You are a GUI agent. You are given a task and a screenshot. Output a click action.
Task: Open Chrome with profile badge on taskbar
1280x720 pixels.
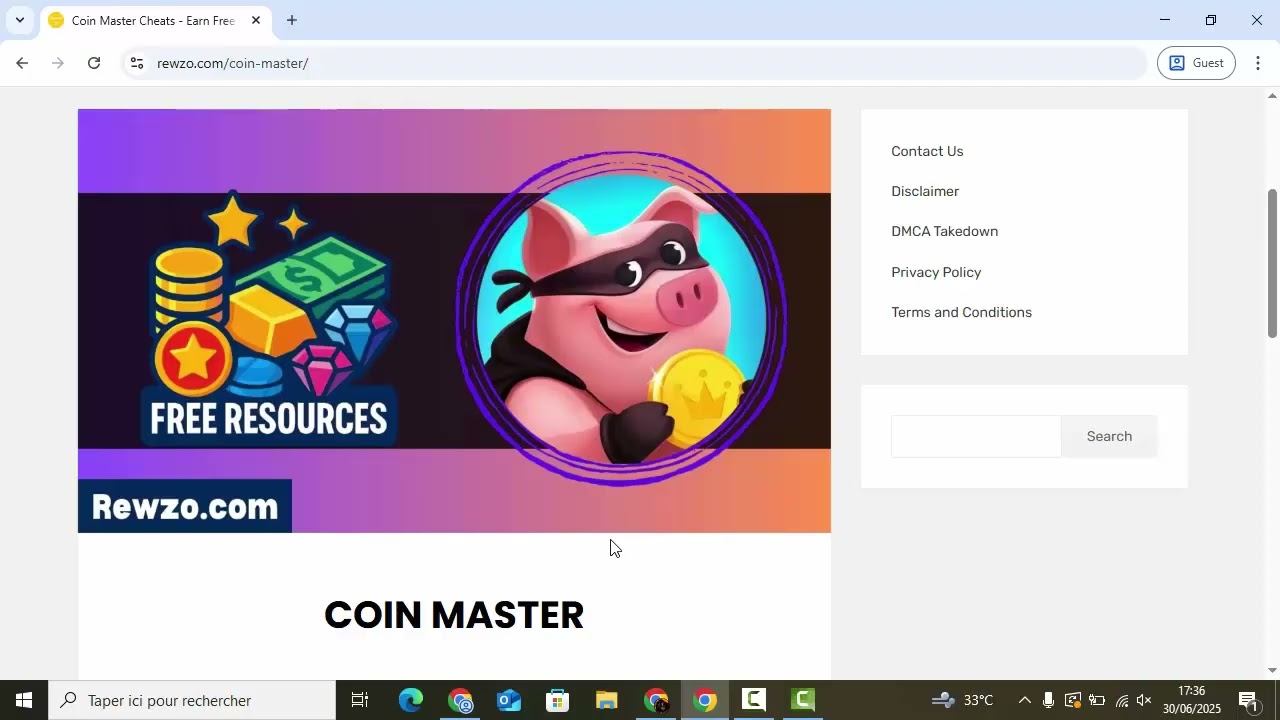click(x=460, y=700)
